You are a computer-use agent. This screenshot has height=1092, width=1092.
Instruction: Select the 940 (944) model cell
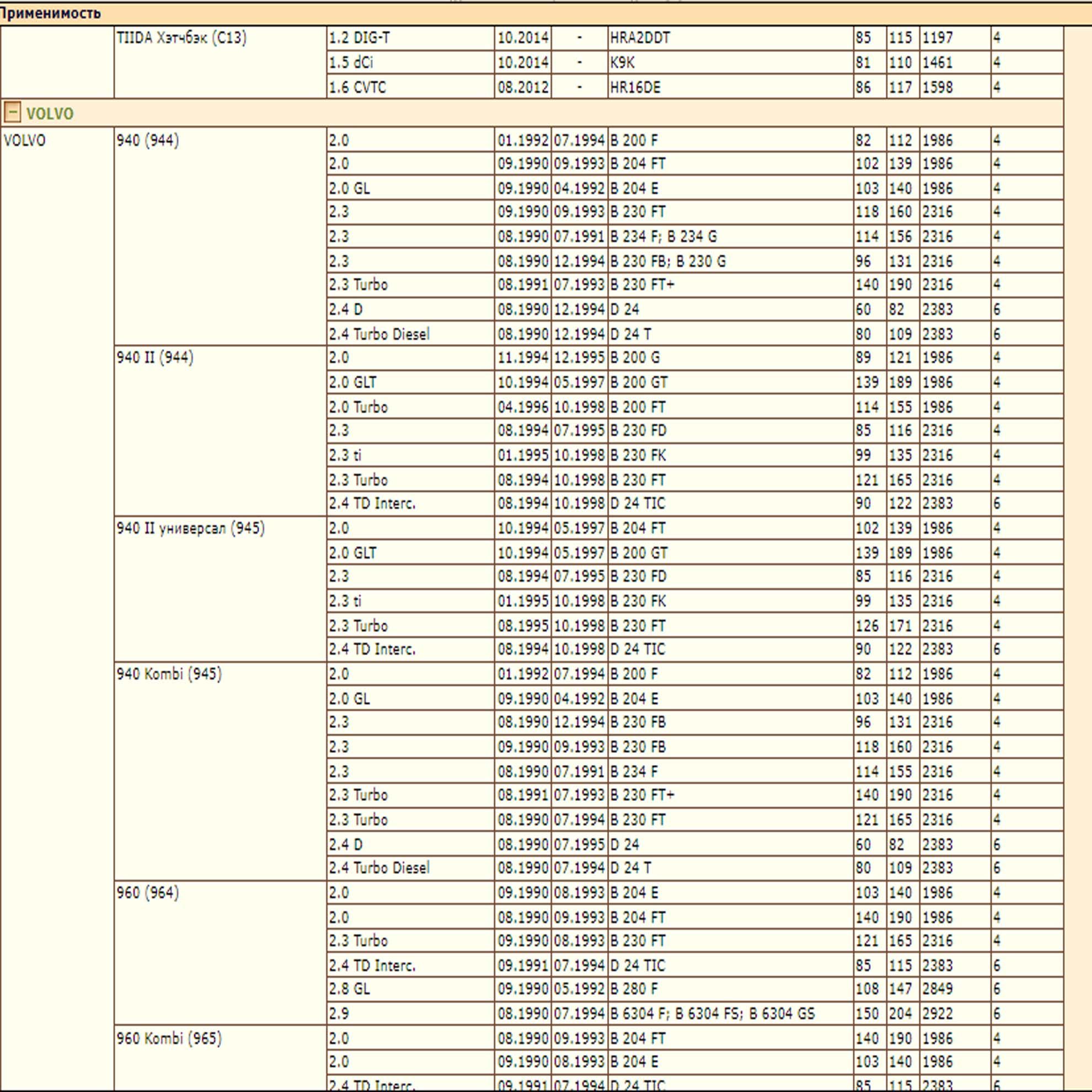coord(220,236)
